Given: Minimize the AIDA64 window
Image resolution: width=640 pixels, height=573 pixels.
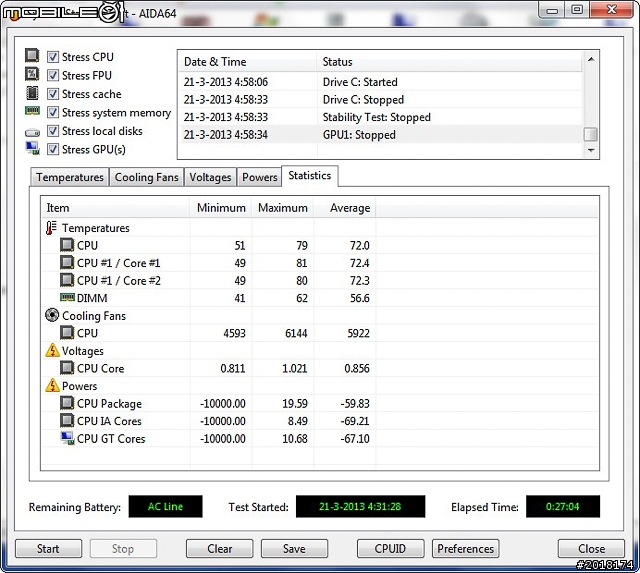Looking at the screenshot, I should pyautogui.click(x=552, y=11).
